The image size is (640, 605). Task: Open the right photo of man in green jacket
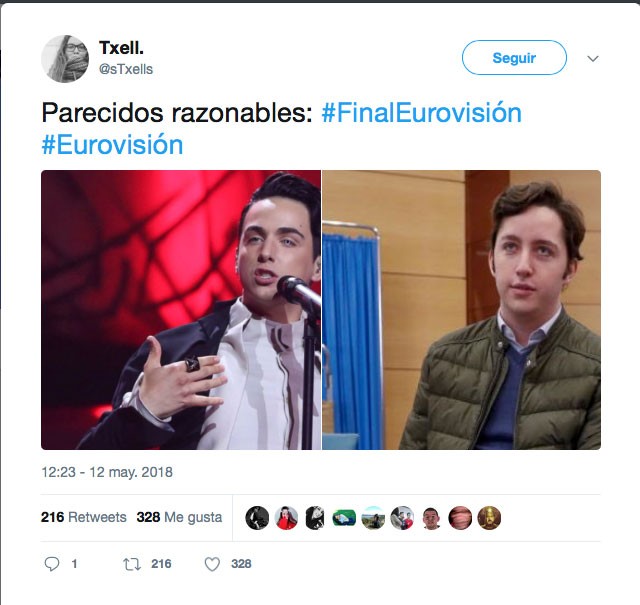[x=462, y=310]
